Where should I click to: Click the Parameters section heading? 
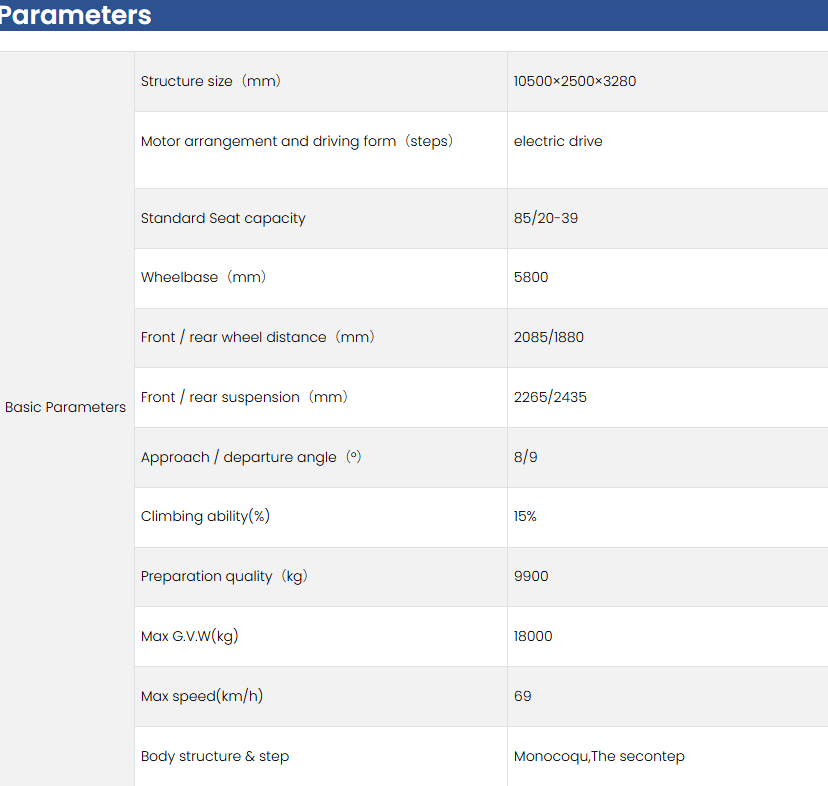(x=76, y=15)
